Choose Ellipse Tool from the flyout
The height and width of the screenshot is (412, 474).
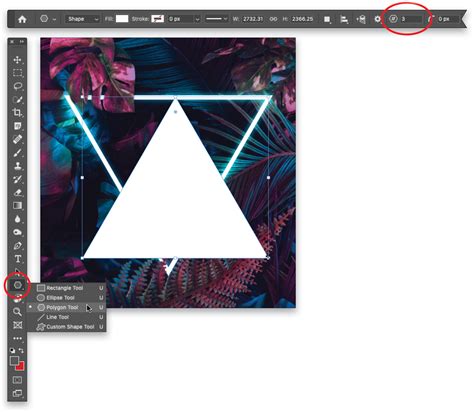[67, 298]
